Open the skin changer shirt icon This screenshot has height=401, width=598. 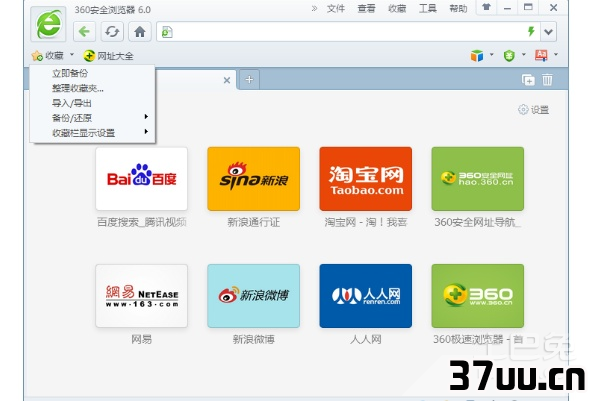(486, 7)
